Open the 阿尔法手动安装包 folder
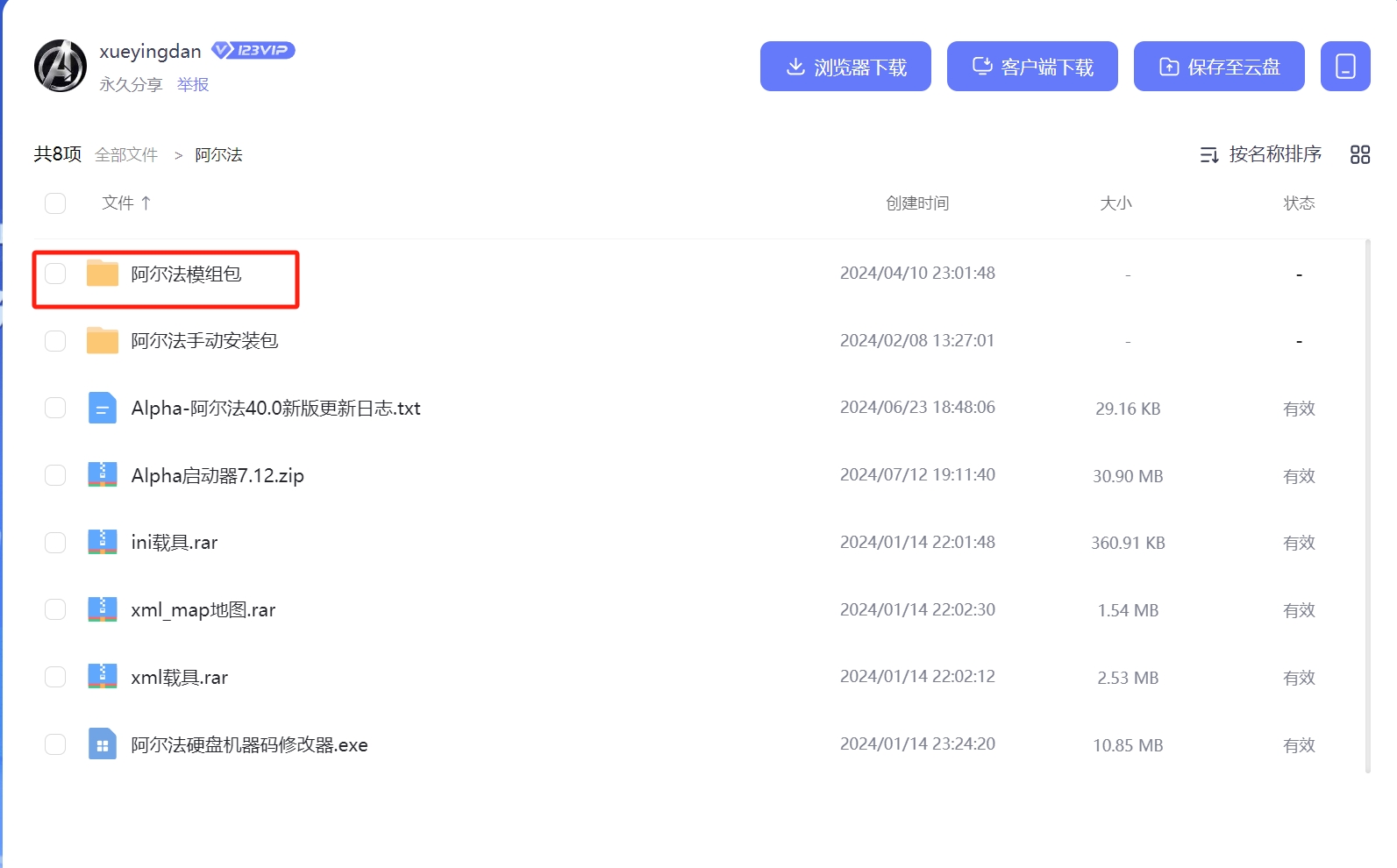Screen dimensions: 1397x868 204,341
